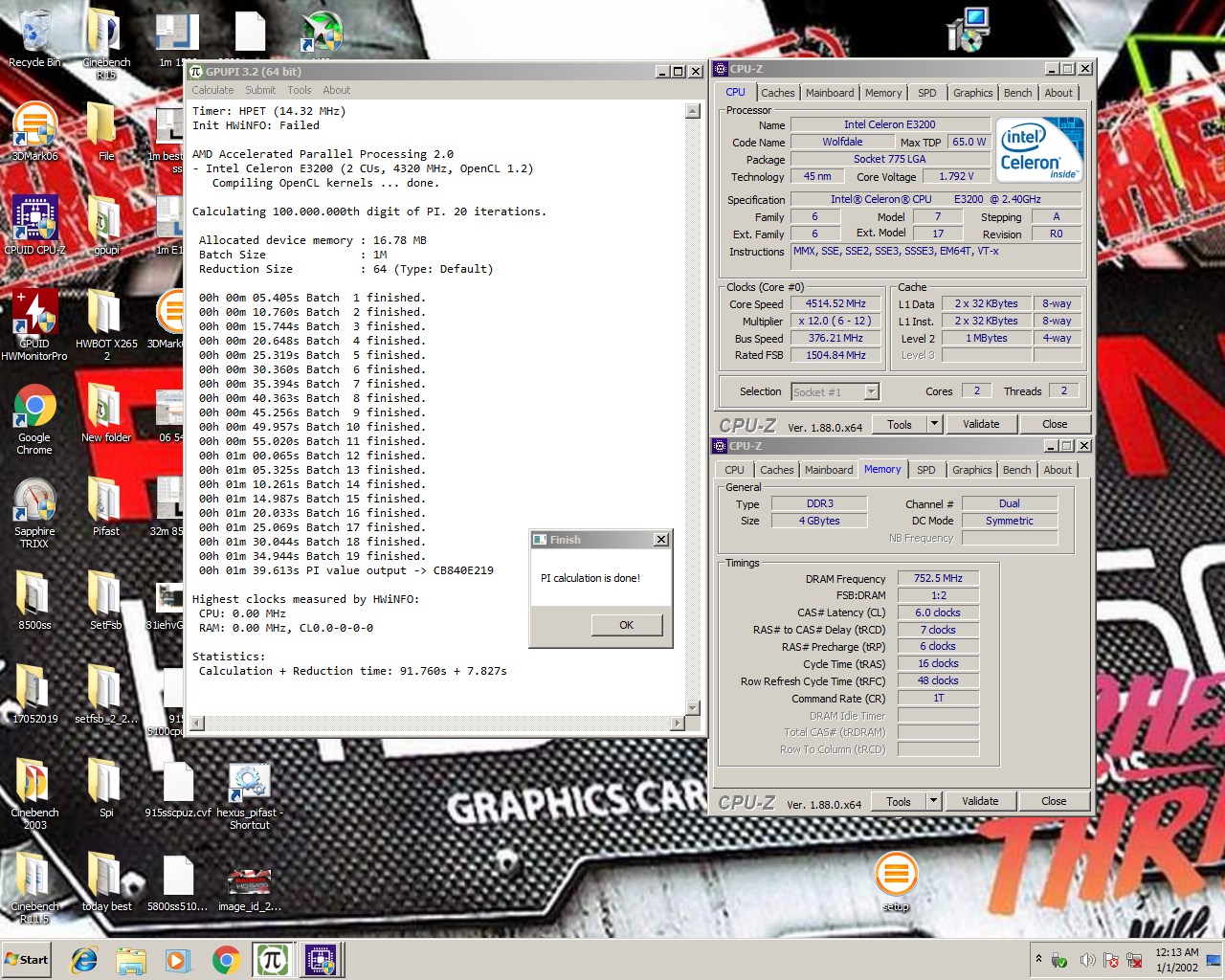Open the Calculate menu in GPUPI
This screenshot has width=1225, height=980.
tap(212, 90)
